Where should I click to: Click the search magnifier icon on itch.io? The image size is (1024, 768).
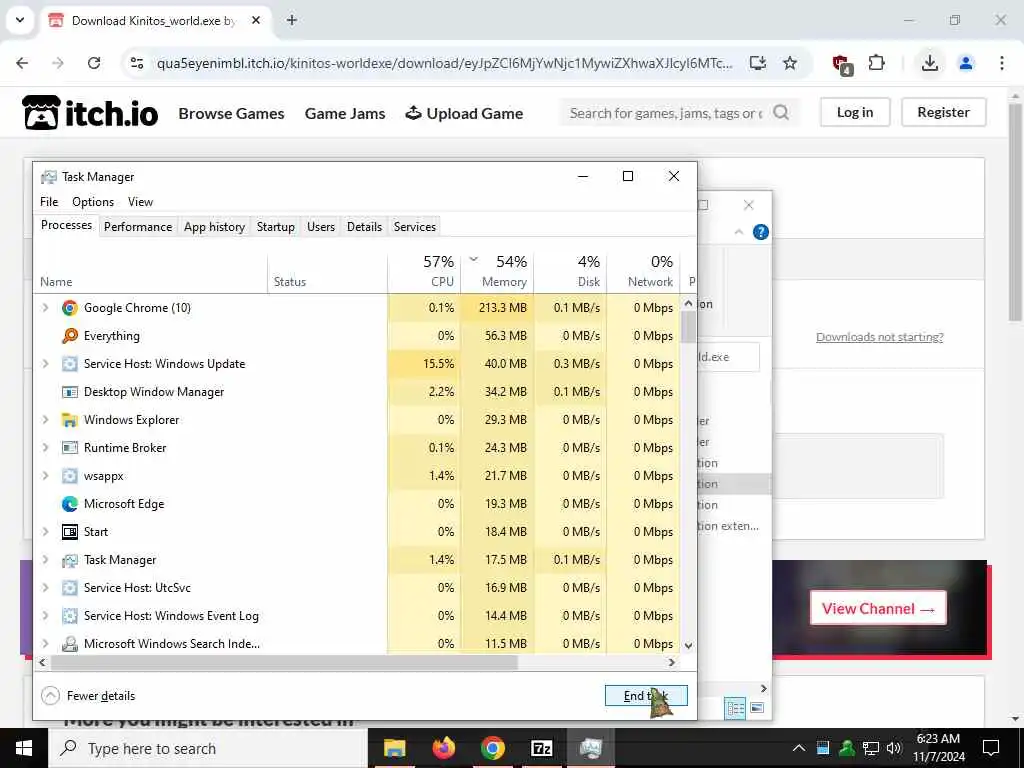[x=781, y=113]
